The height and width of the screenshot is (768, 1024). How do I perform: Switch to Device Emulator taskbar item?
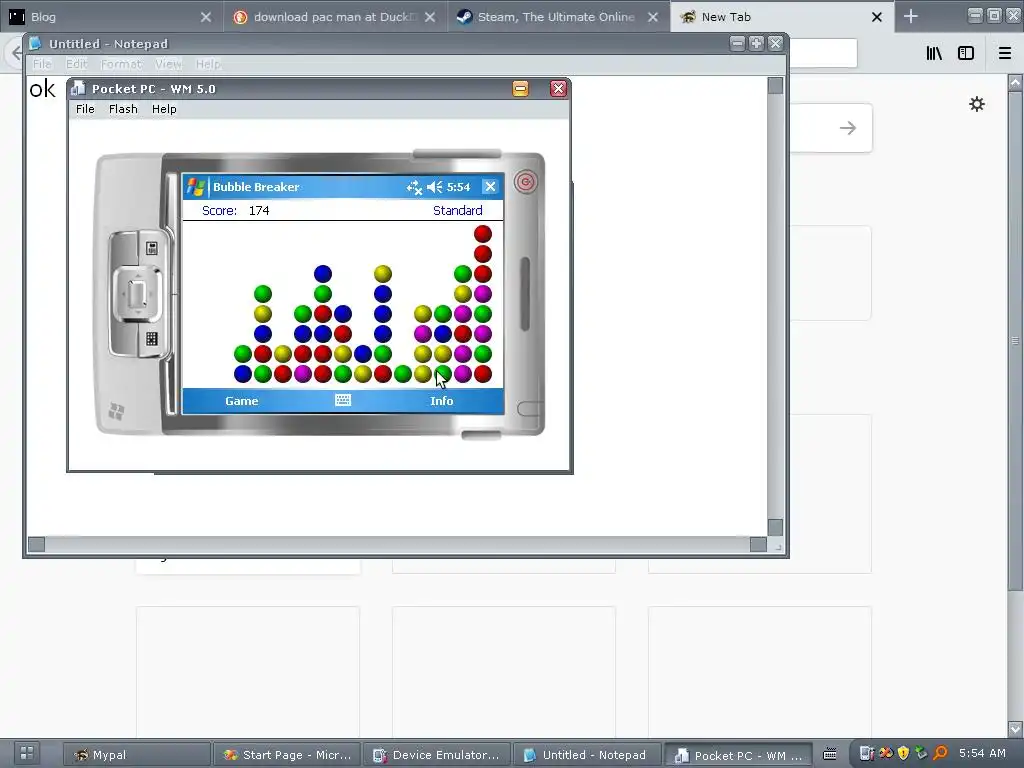(x=436, y=755)
